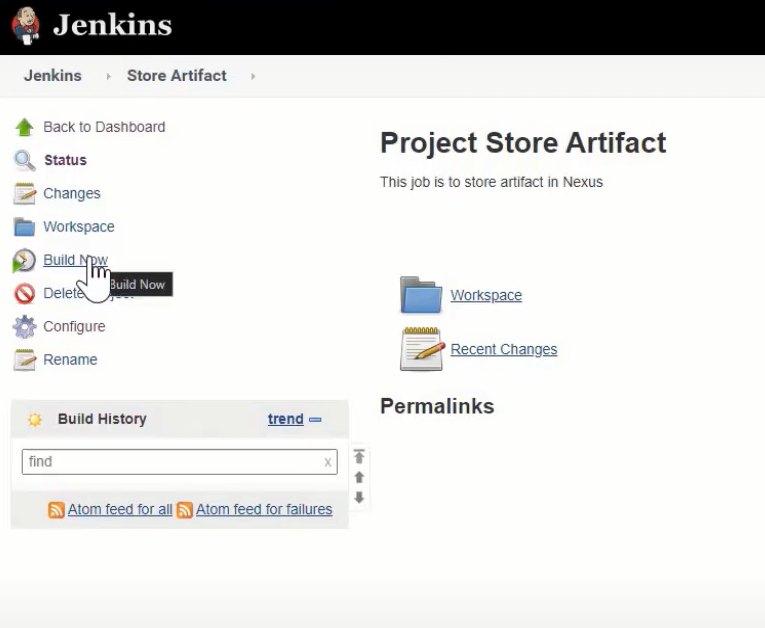Screen dimensions: 765x628
Task: Expand the arrow after Jenkins breadcrumb
Action: click(x=108, y=76)
